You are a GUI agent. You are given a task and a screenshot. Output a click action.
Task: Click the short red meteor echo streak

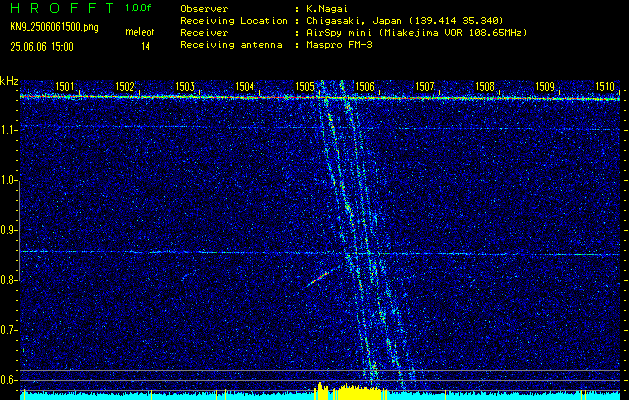319,278
